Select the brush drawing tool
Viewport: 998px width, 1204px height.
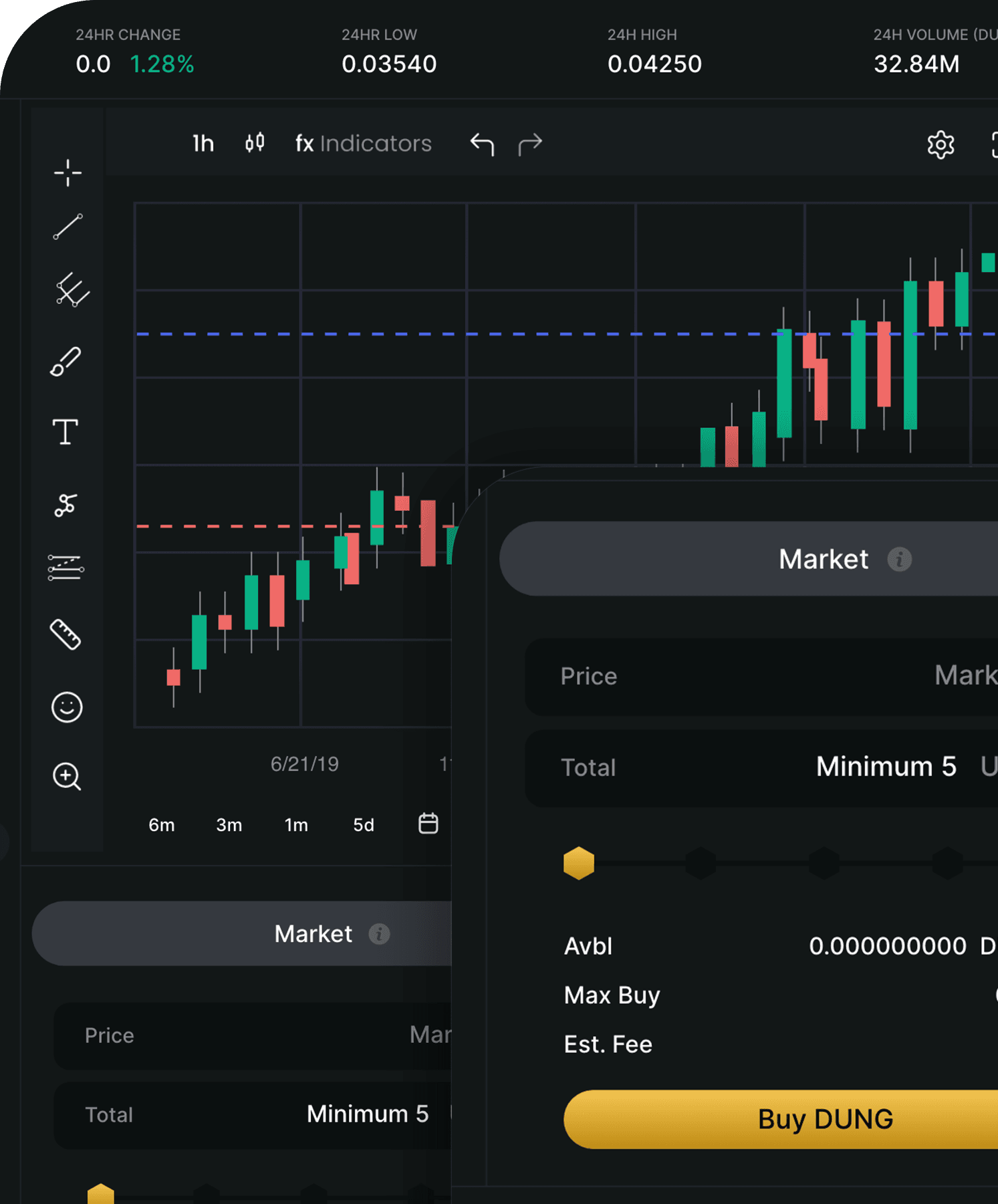(x=67, y=361)
